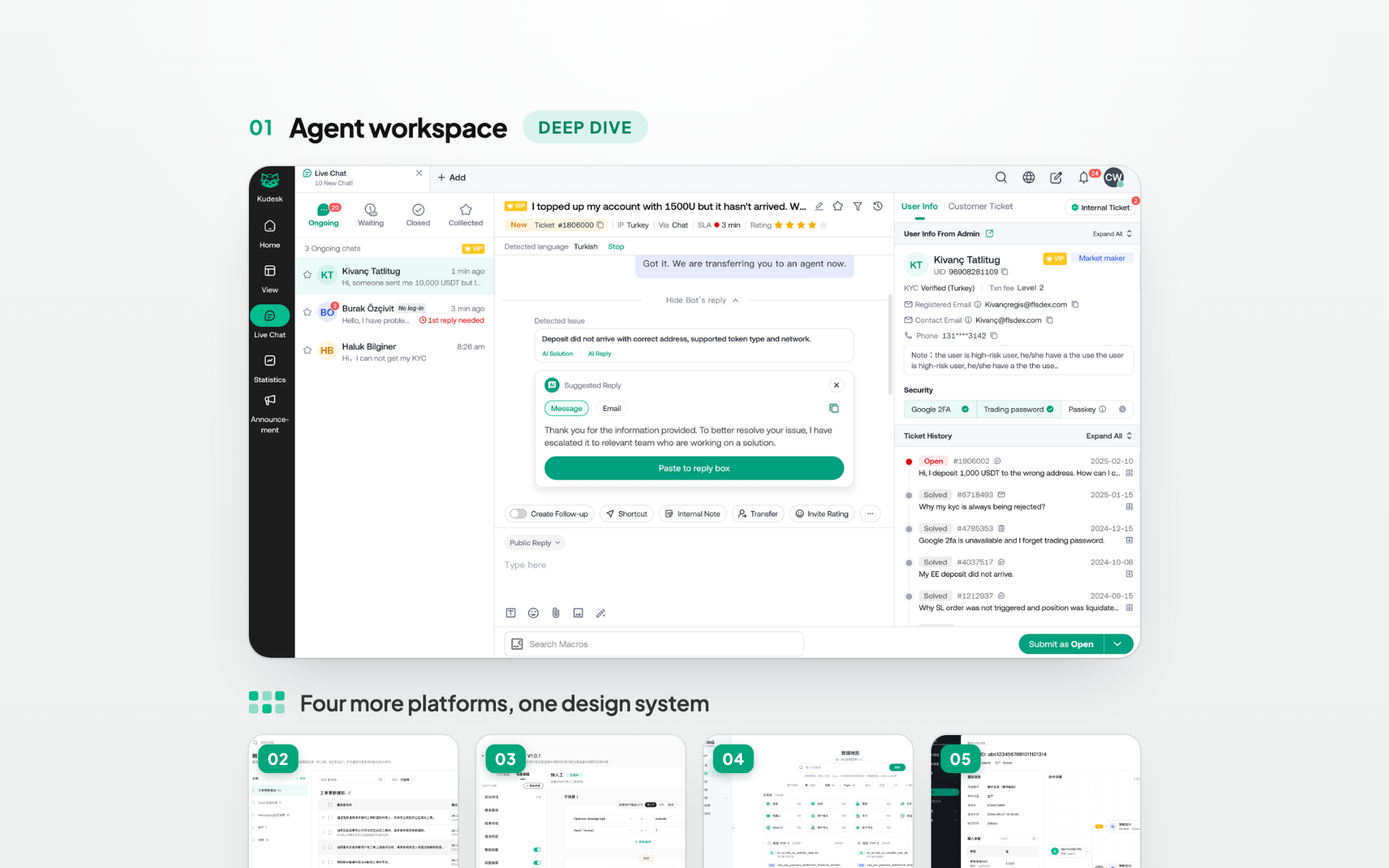Switch to the Customer Ticket tab
1389x868 pixels.
click(x=980, y=206)
